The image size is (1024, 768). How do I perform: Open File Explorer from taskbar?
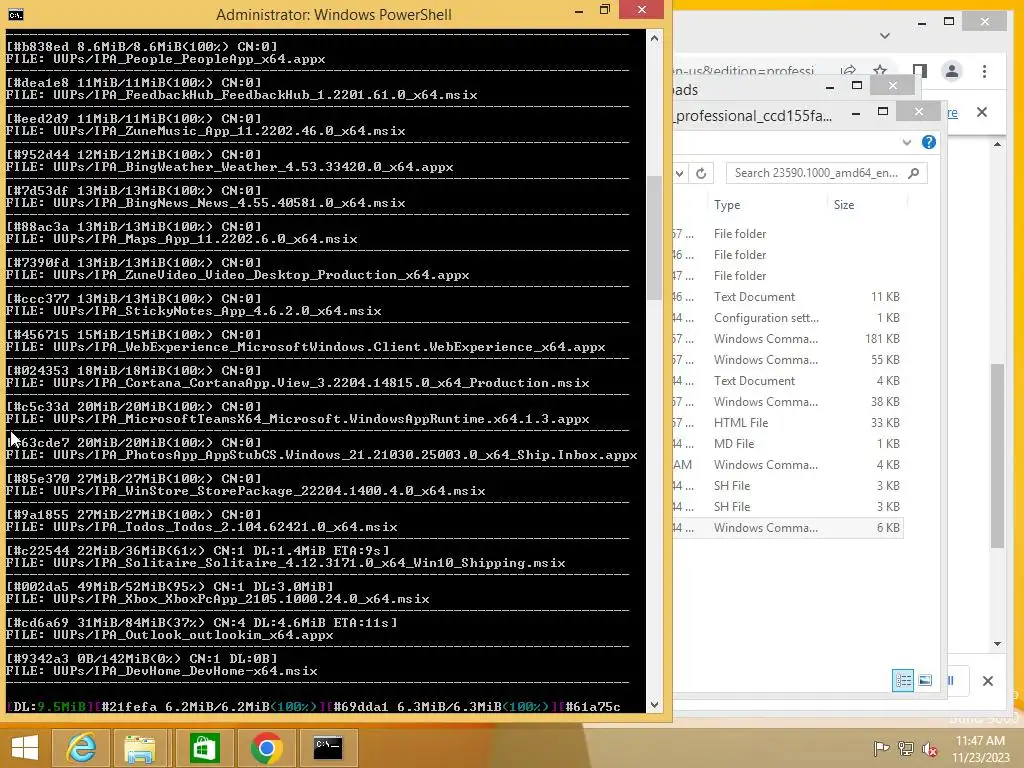[140, 747]
